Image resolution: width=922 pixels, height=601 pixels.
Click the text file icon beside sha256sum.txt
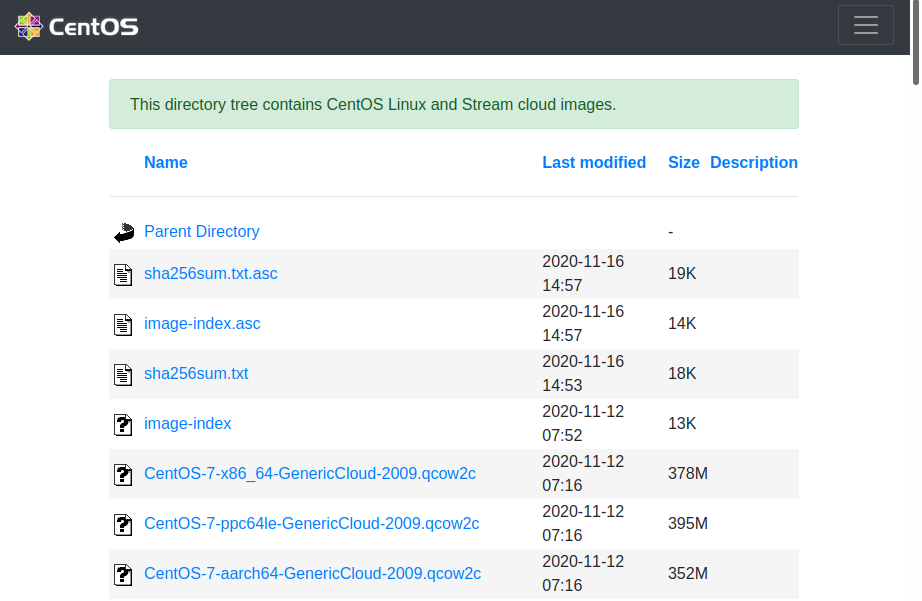click(123, 375)
